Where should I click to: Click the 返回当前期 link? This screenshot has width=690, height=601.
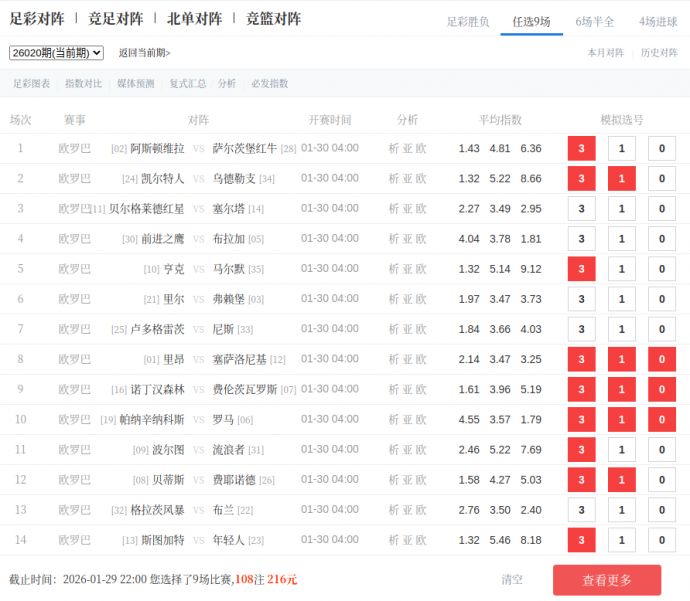tap(144, 53)
